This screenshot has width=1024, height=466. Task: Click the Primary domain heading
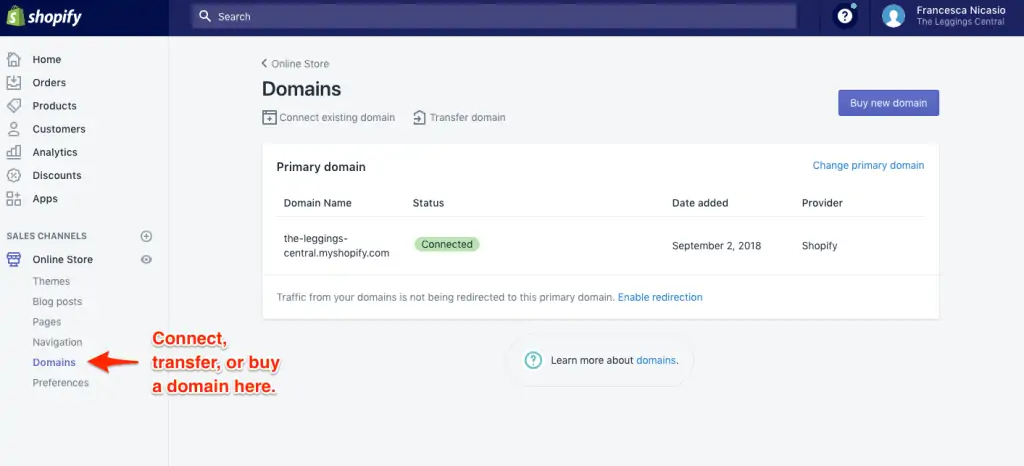[x=321, y=167]
